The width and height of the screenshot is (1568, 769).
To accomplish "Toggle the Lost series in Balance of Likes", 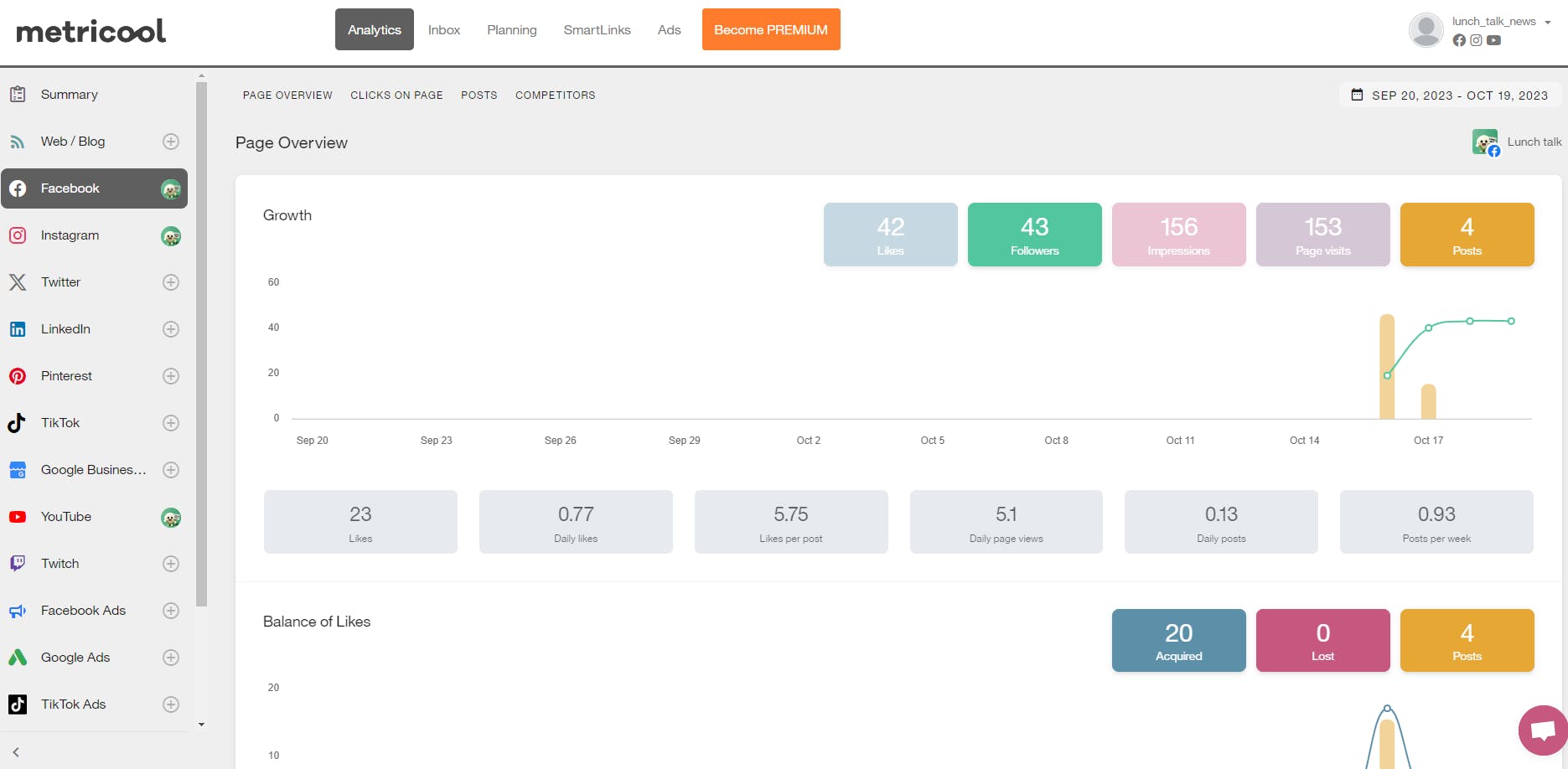I will [1322, 641].
